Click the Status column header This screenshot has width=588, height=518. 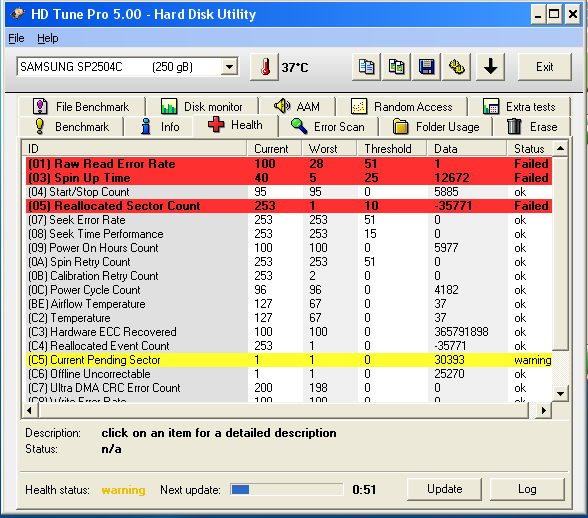pos(530,149)
